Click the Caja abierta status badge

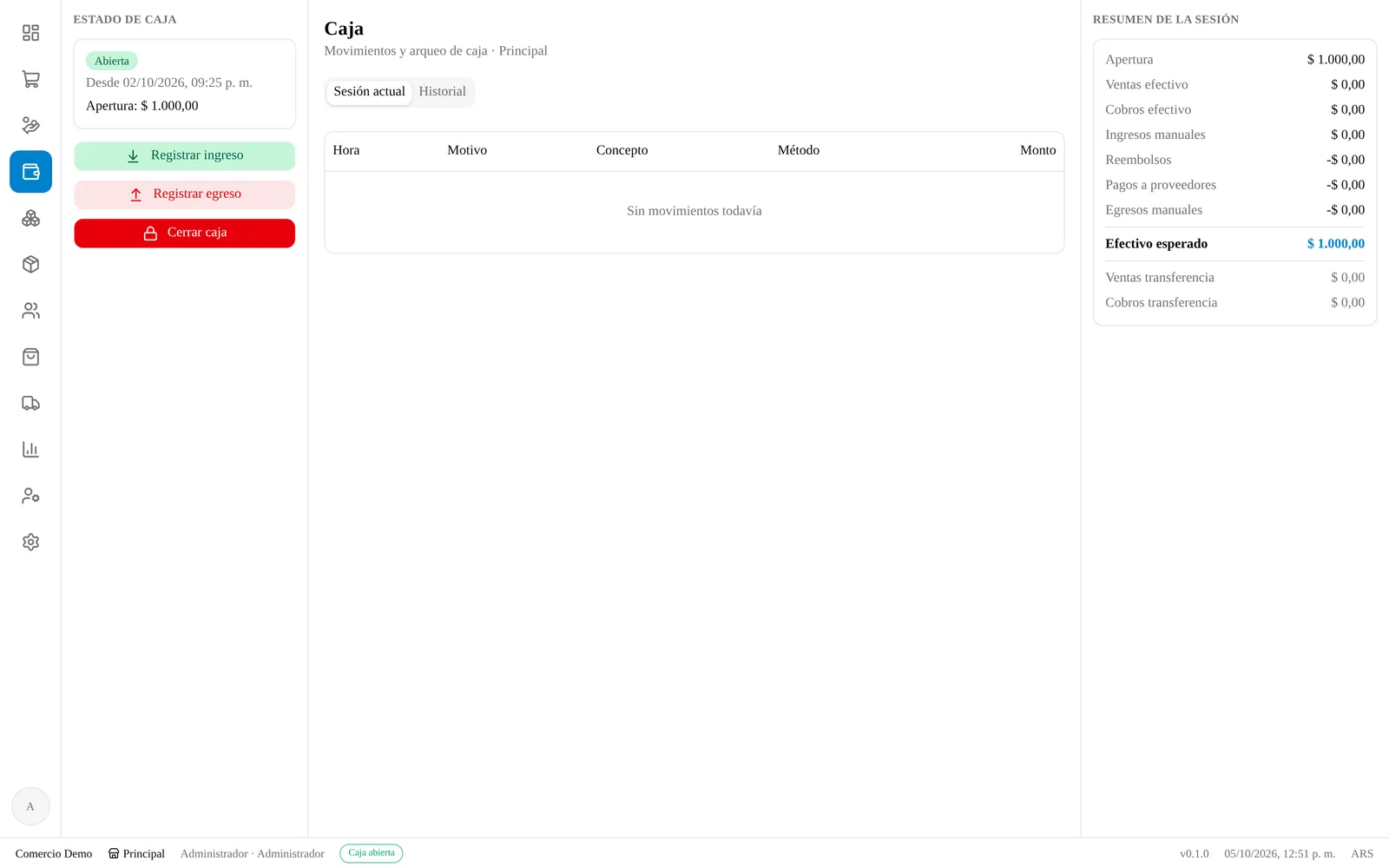pyautogui.click(x=372, y=853)
